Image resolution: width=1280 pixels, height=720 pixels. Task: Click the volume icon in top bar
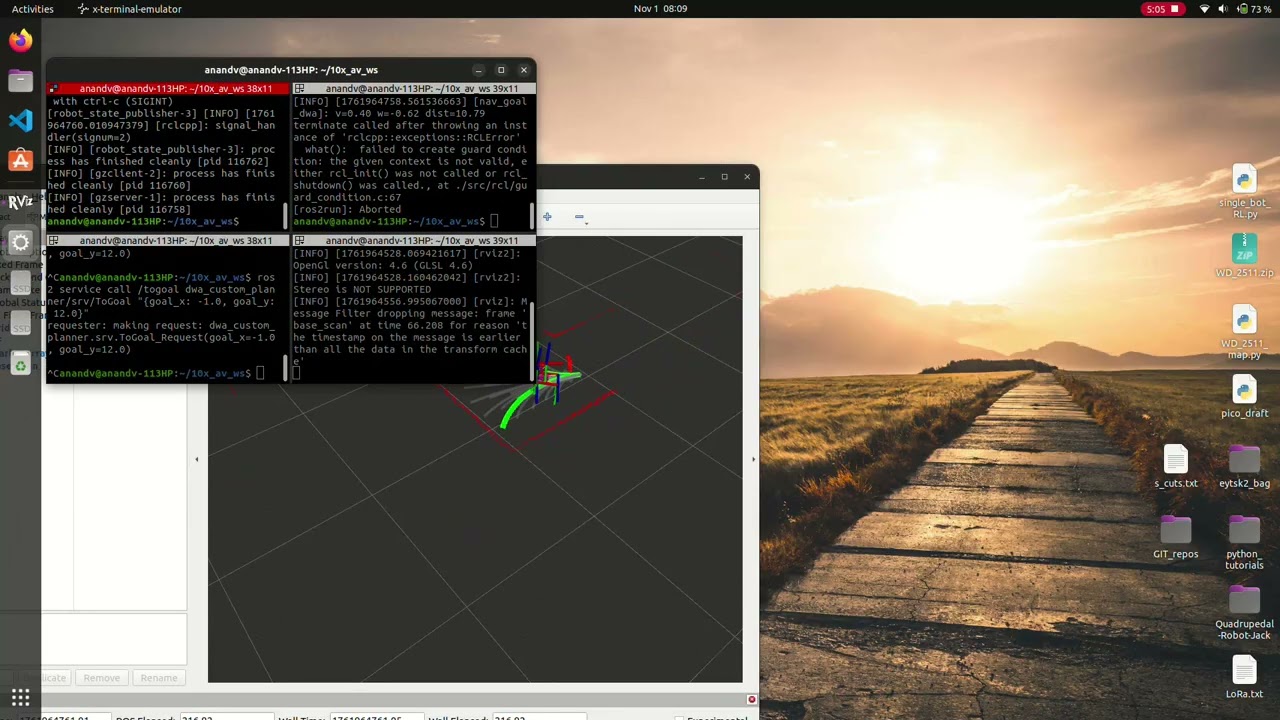point(1223,9)
